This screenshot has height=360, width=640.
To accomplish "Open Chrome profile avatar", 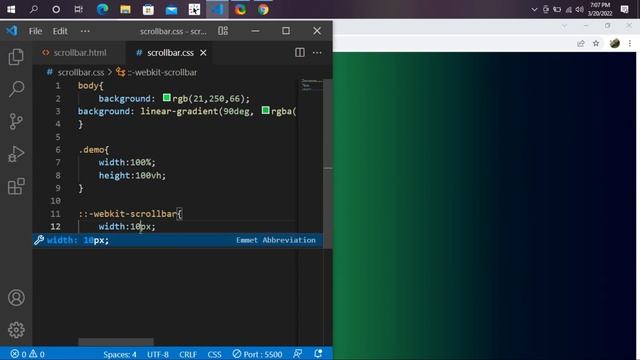I will point(615,43).
